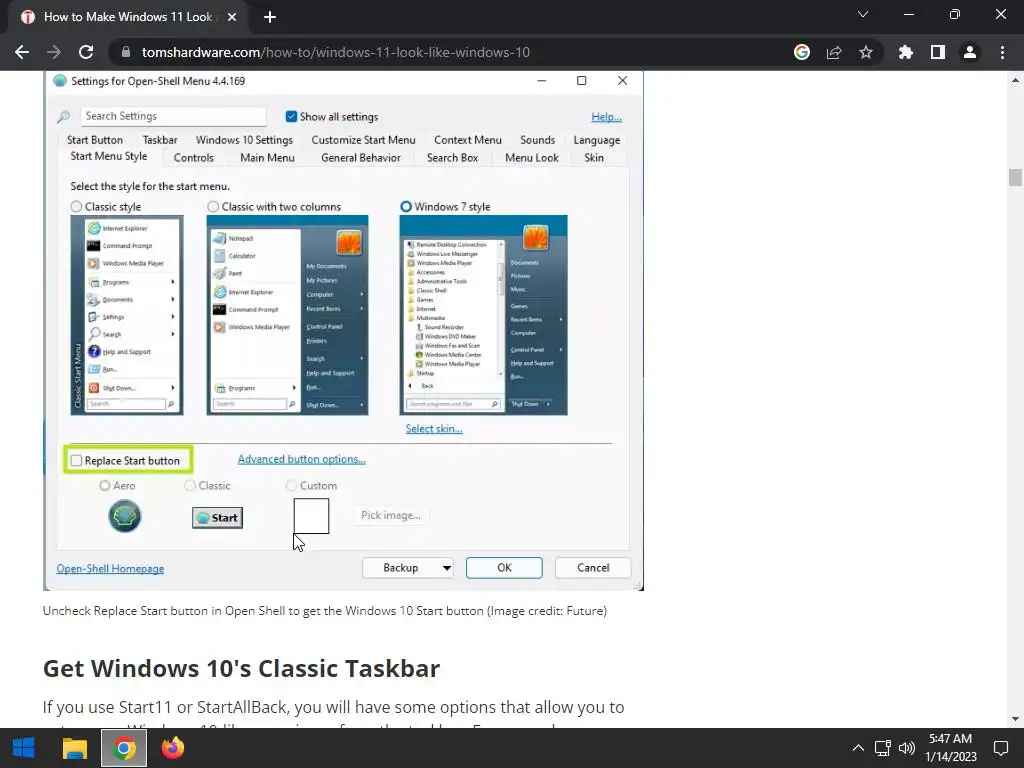This screenshot has width=1024, height=768.
Task: Open Firefox from the taskbar
Action: click(x=172, y=748)
